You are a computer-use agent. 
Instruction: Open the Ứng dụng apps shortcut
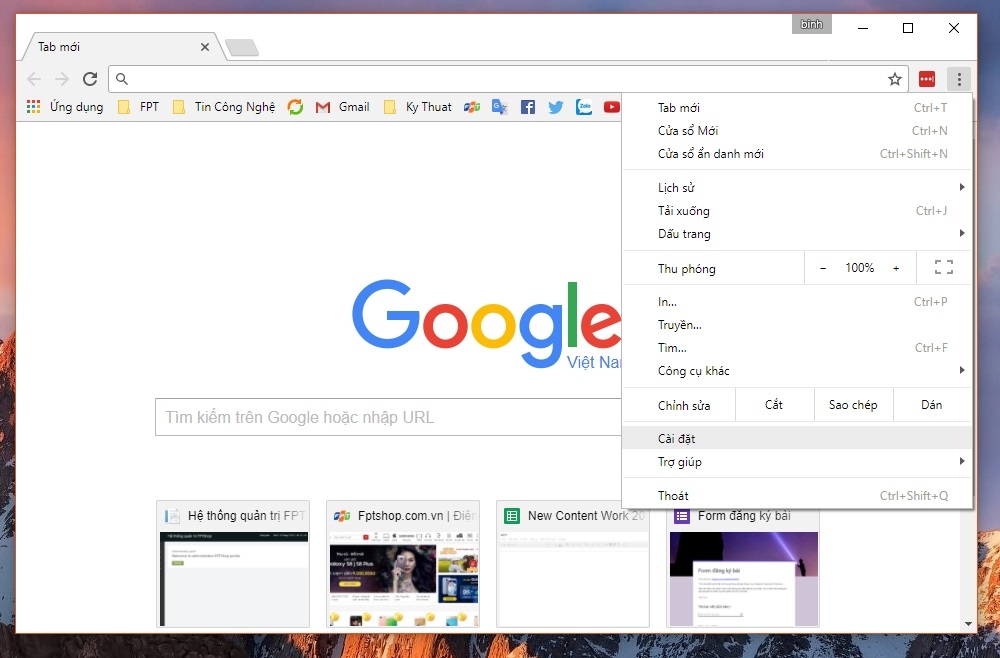point(64,106)
